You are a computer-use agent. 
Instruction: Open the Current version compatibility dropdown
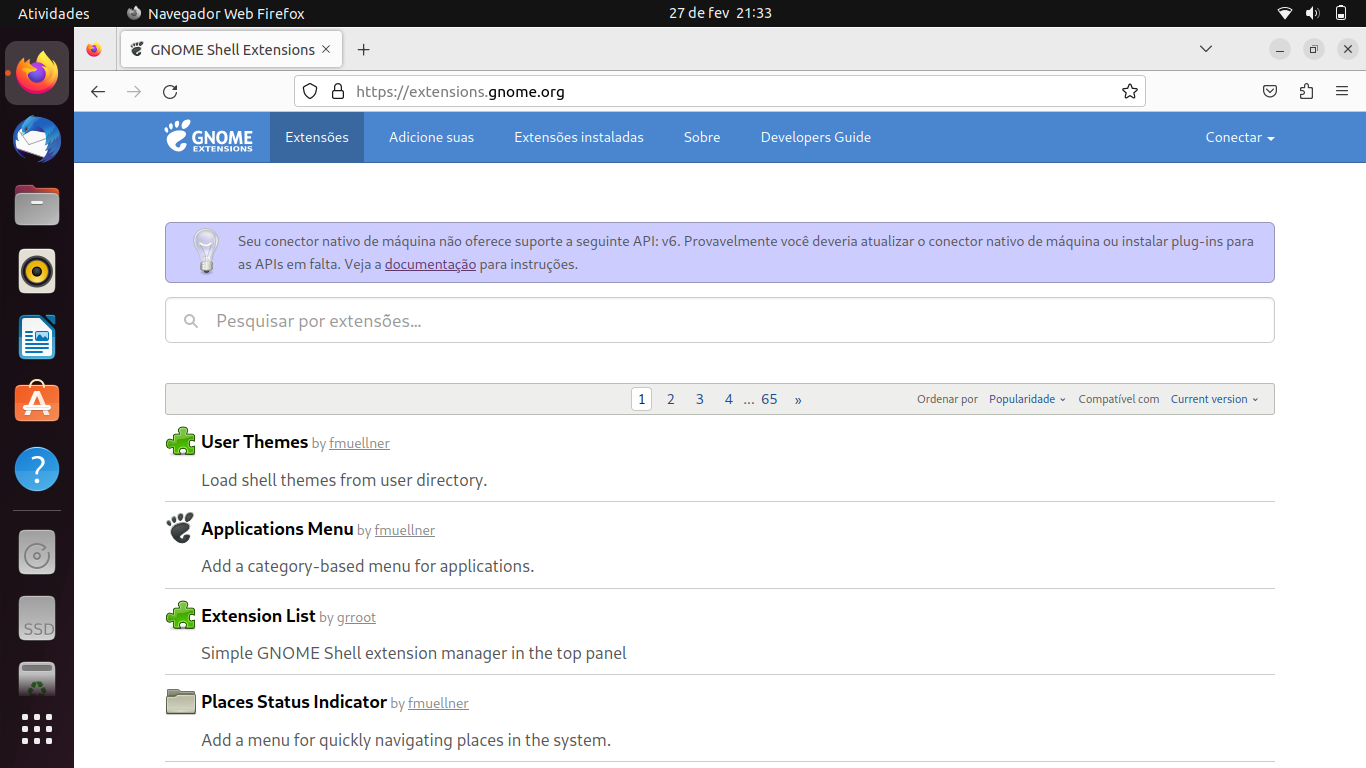1214,399
